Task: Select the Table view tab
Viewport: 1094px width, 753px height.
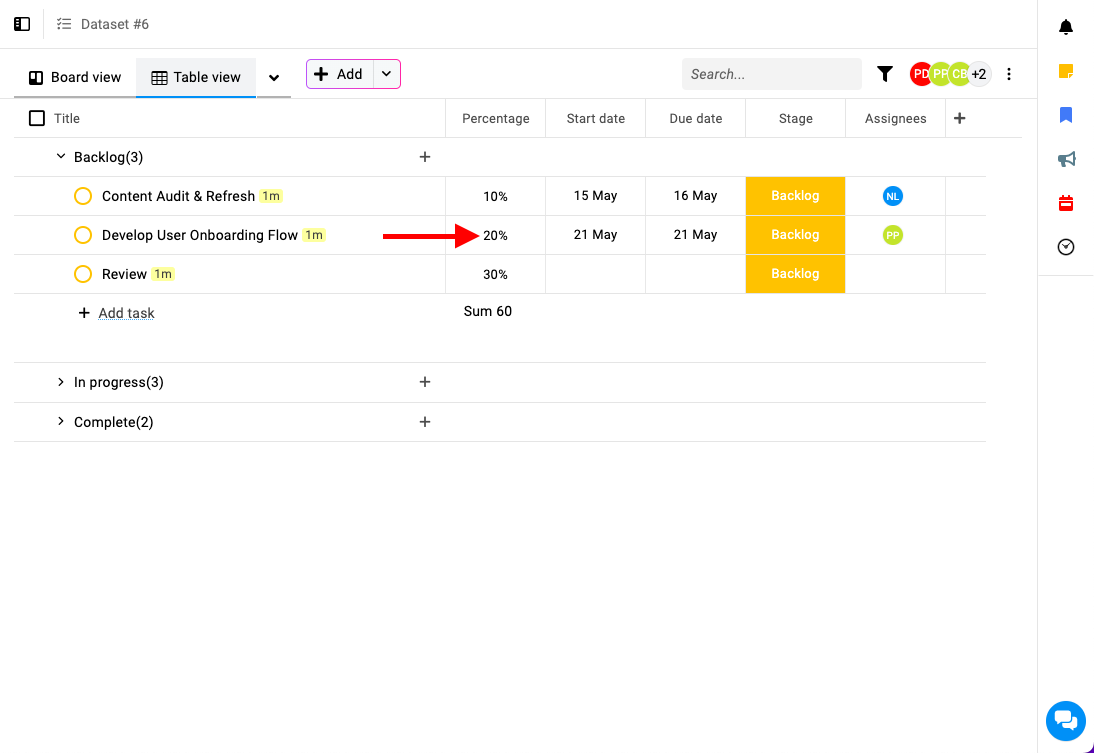Action: click(196, 77)
